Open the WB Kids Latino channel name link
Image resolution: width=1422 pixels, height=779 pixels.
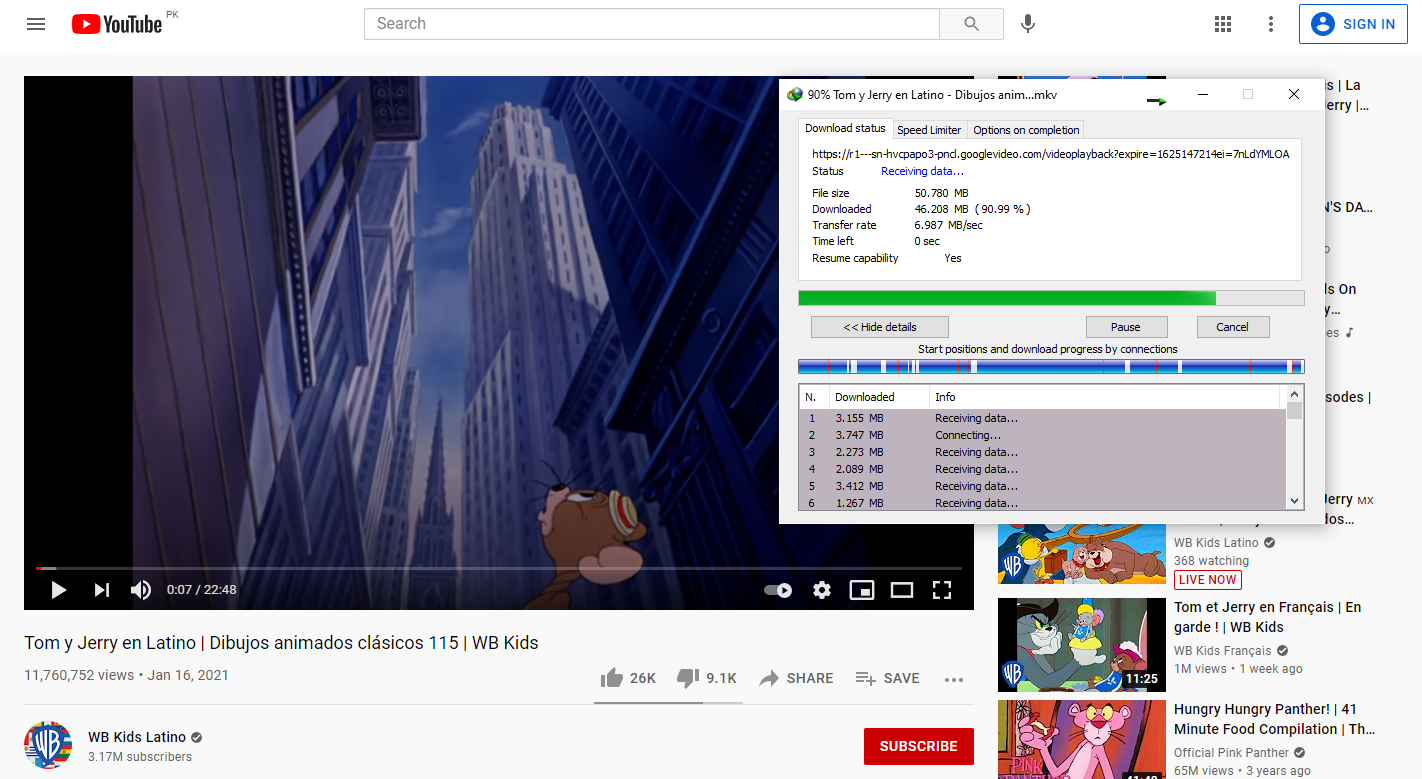137,737
